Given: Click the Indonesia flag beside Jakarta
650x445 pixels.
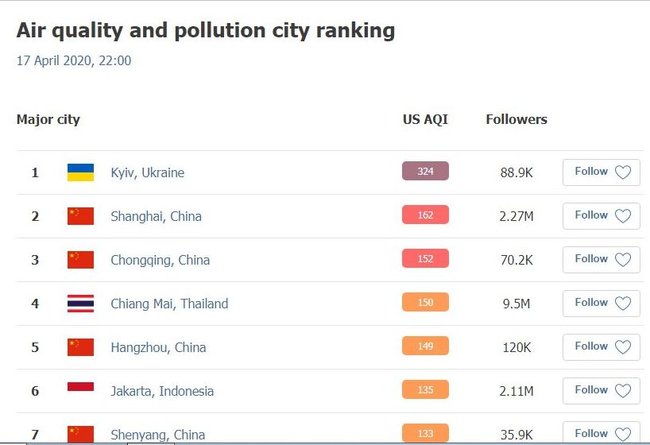Looking at the screenshot, I should (81, 390).
